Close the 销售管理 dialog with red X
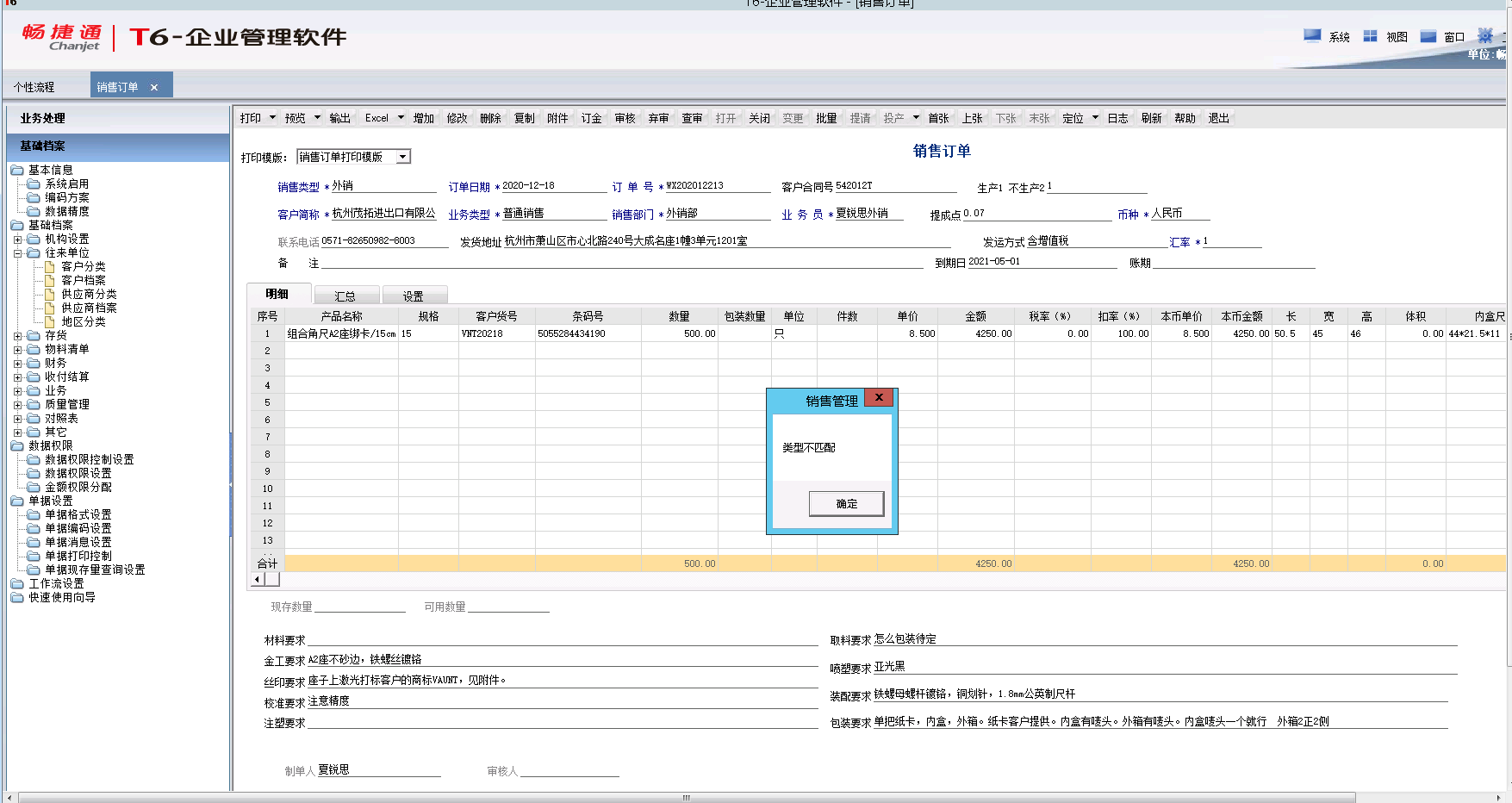 pyautogui.click(x=879, y=398)
